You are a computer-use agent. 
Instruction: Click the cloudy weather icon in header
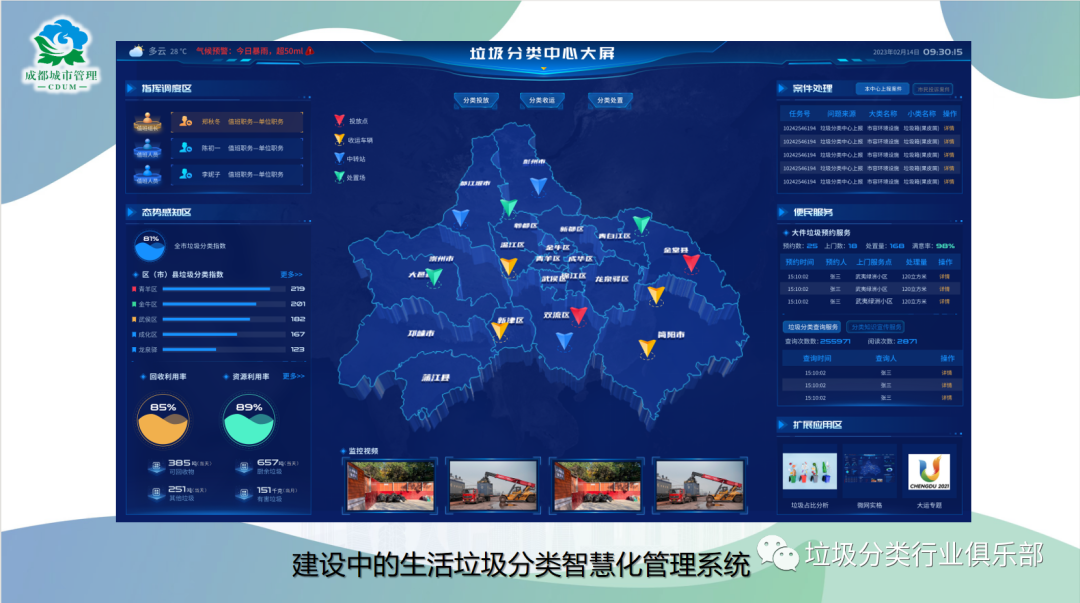(x=135, y=51)
